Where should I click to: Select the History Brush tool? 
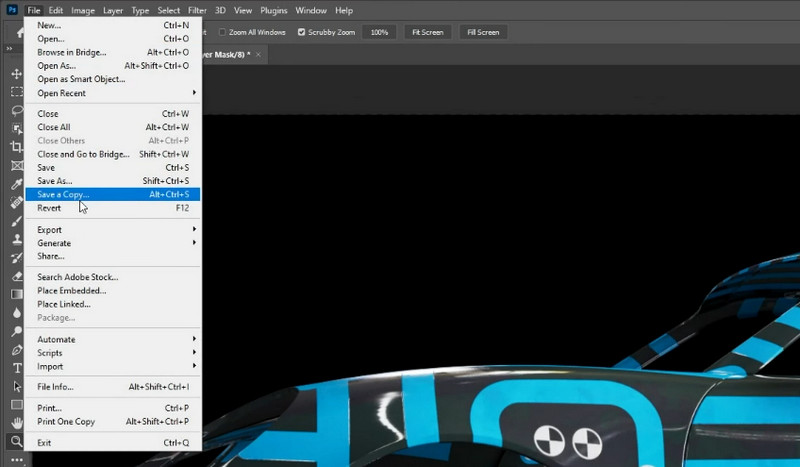point(16,257)
